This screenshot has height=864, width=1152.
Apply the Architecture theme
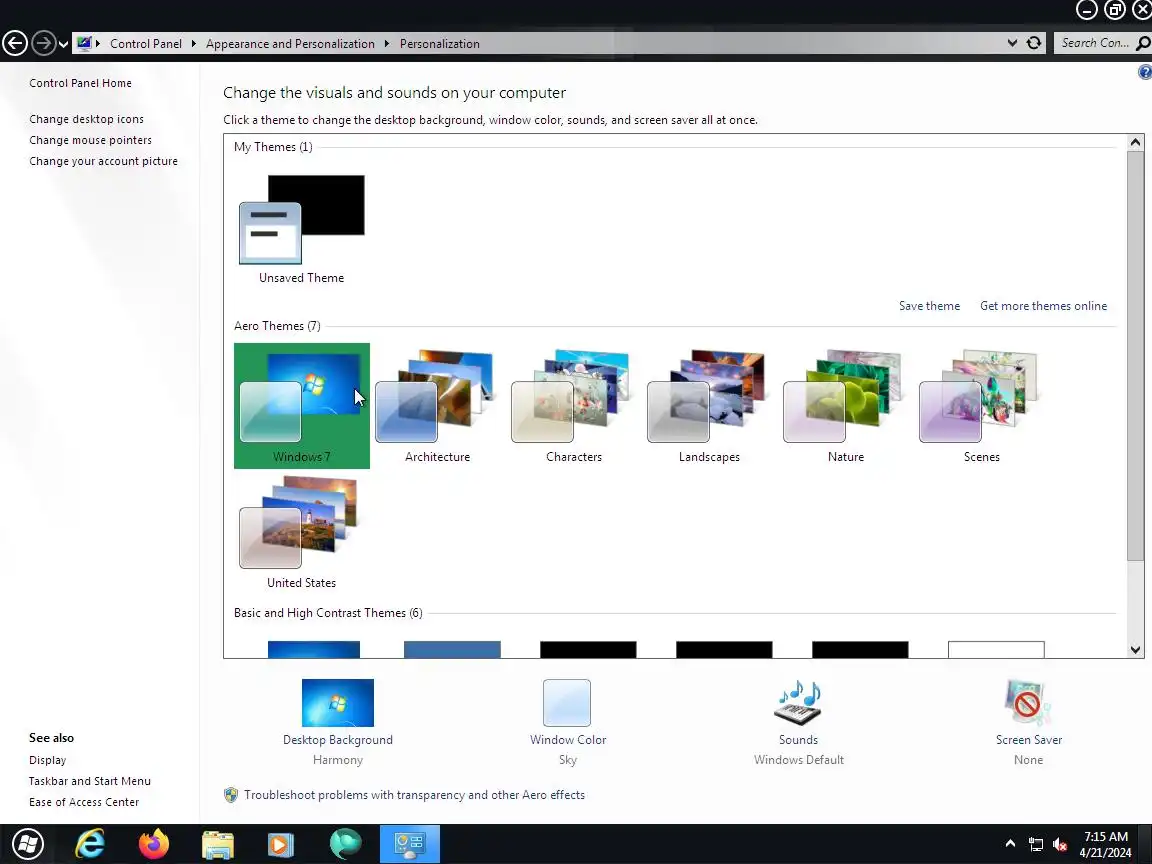[437, 406]
